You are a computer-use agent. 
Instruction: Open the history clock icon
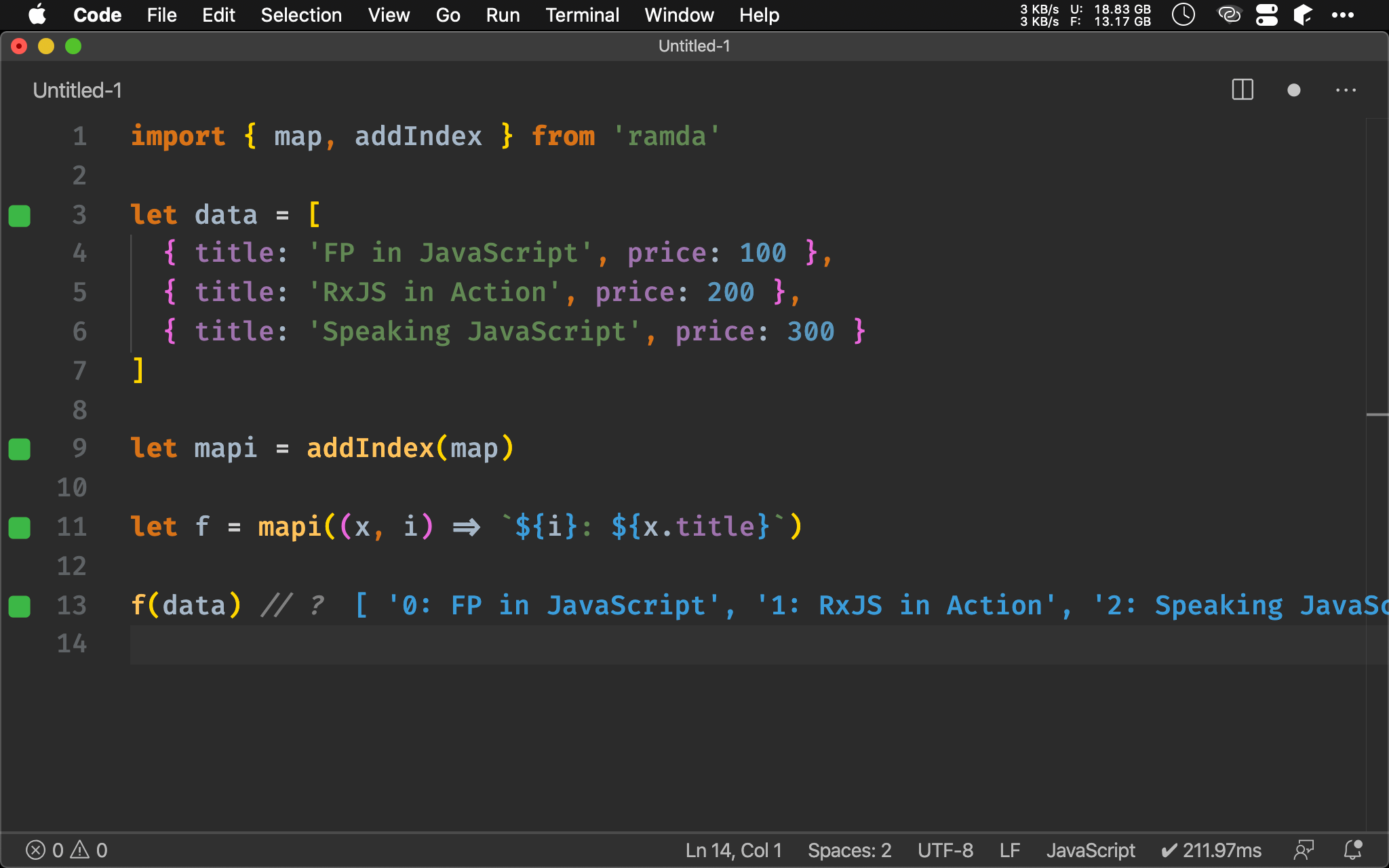pyautogui.click(x=1183, y=15)
